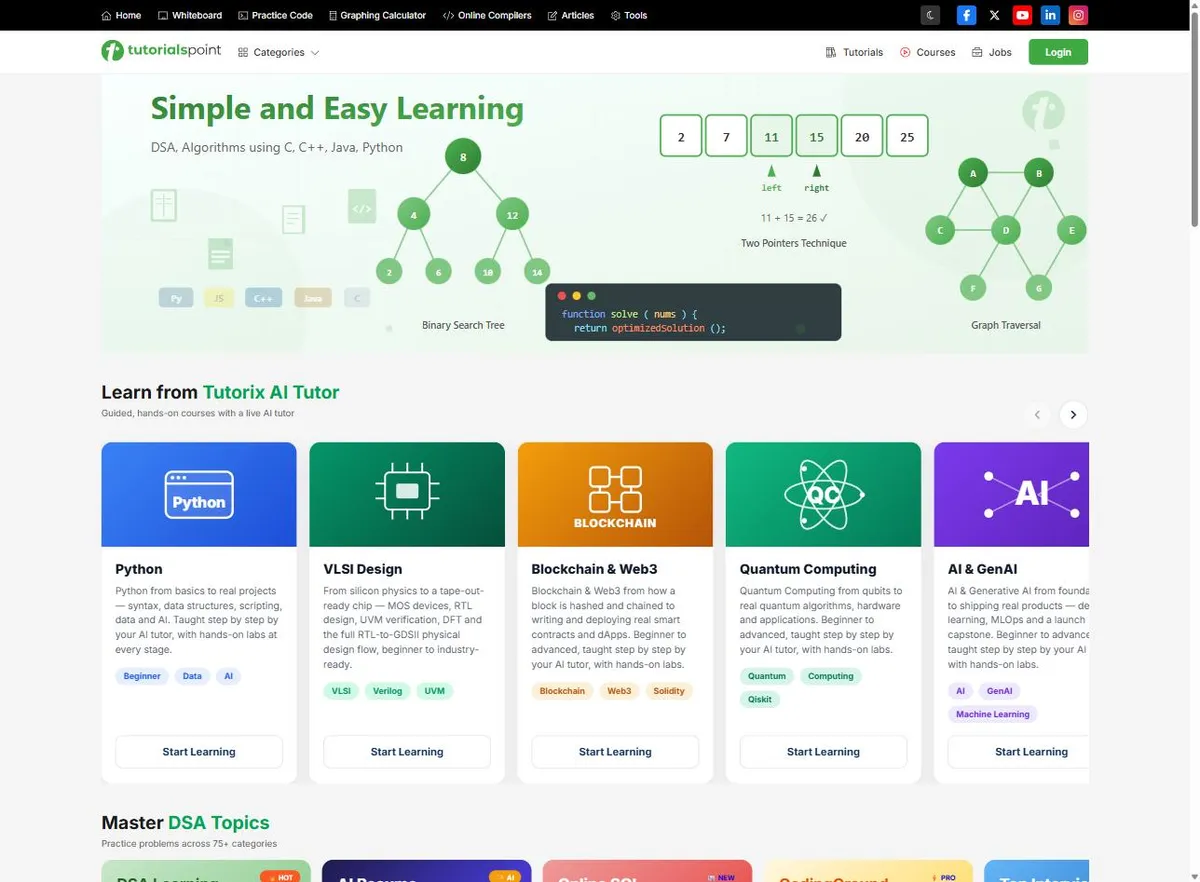Open the Python course thumbnail
This screenshot has width=1200, height=882.
pos(199,495)
